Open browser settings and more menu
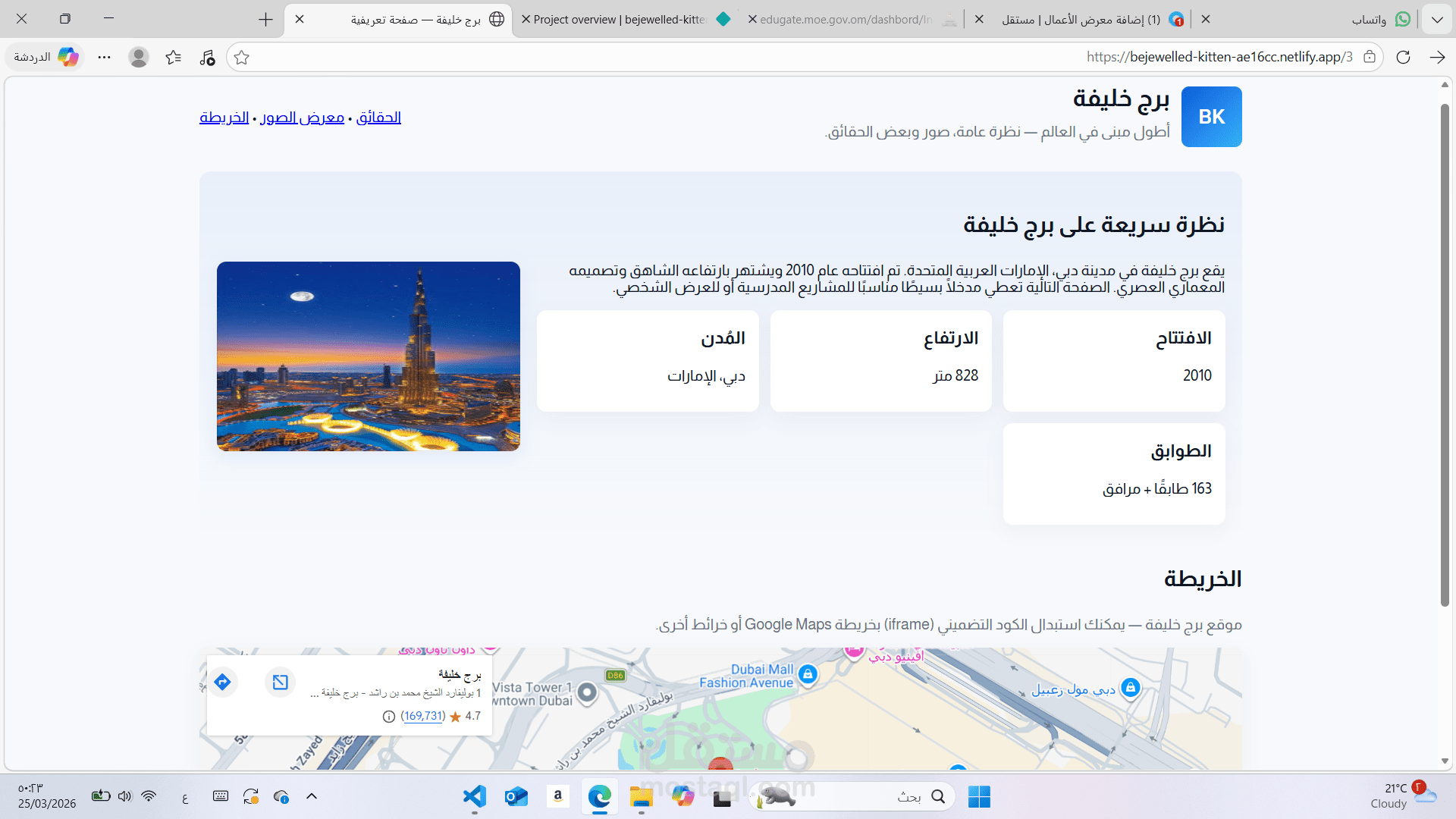 pyautogui.click(x=105, y=58)
